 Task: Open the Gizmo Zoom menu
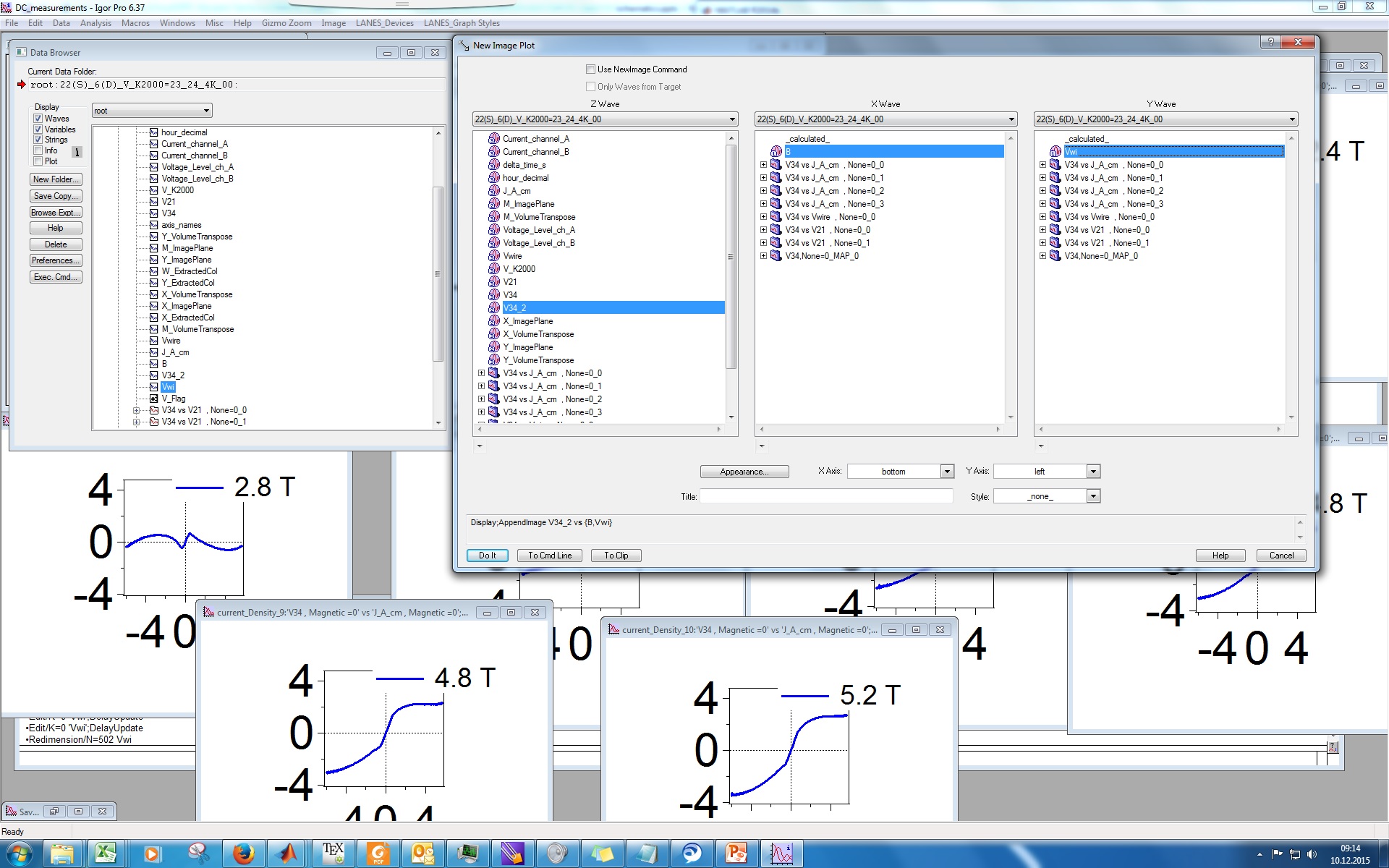(286, 22)
